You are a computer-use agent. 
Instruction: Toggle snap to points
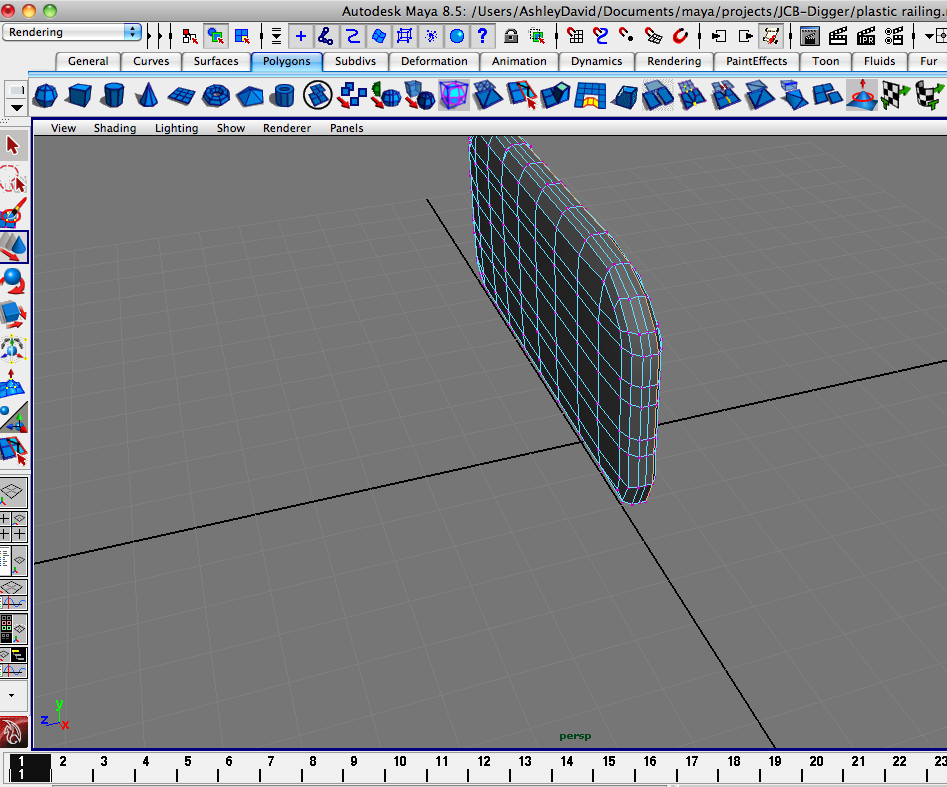tap(627, 36)
